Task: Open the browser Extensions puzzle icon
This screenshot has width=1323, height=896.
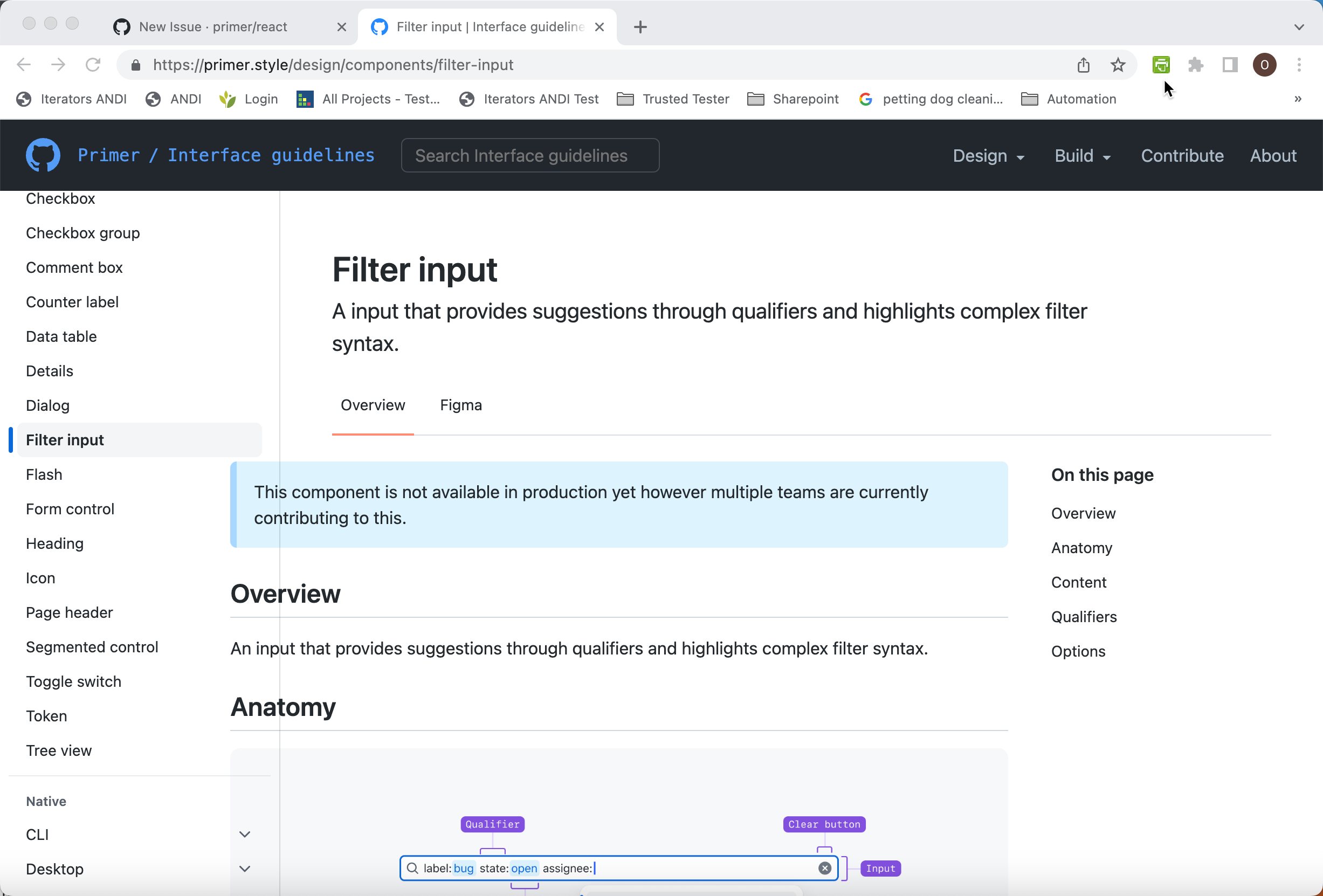Action: tap(1195, 64)
